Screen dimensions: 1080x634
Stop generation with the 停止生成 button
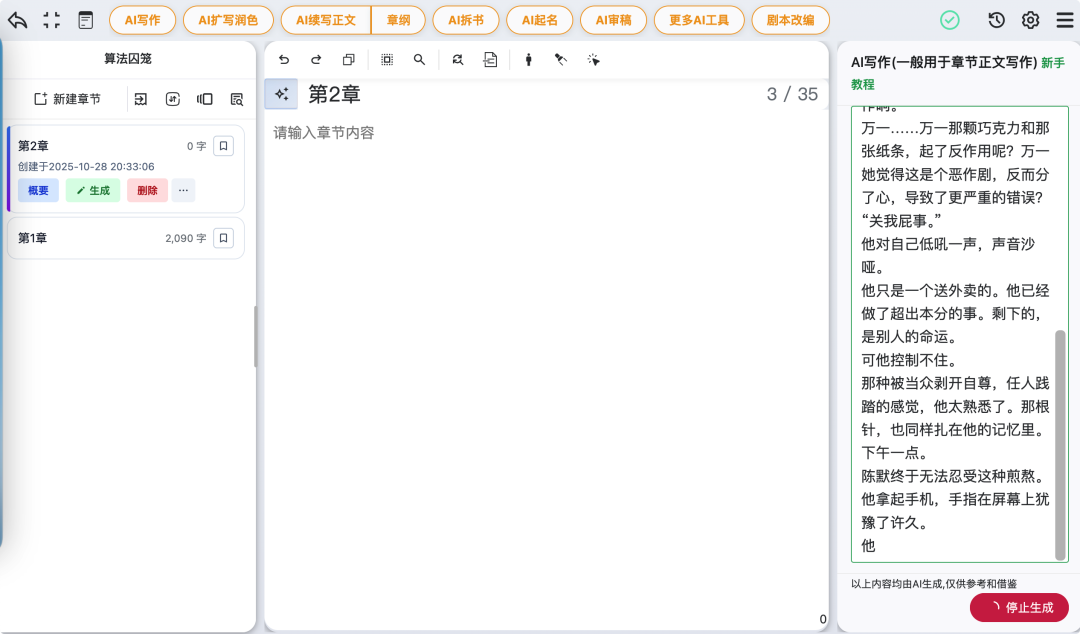[x=1019, y=607]
